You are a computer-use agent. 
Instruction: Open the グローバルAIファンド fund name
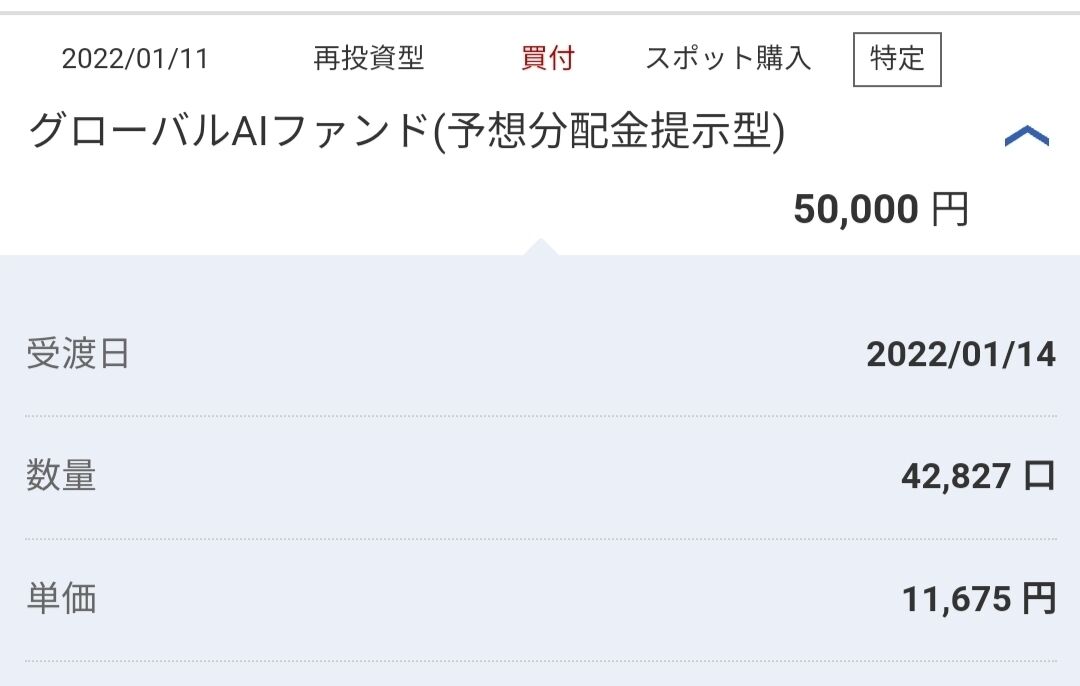coord(230,133)
